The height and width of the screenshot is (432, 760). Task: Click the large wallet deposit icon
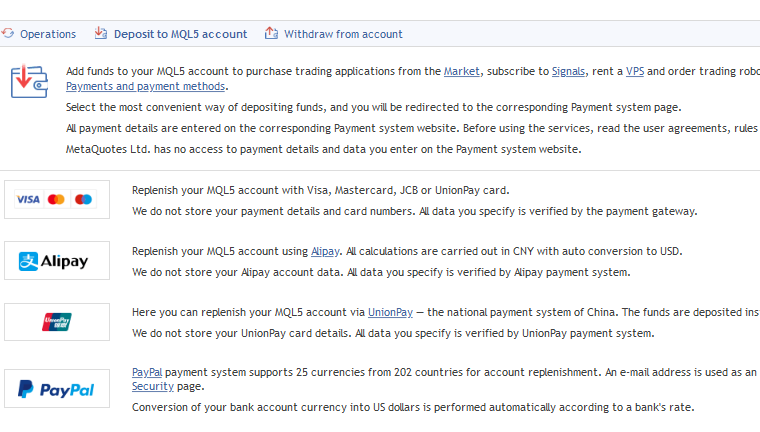(x=29, y=81)
